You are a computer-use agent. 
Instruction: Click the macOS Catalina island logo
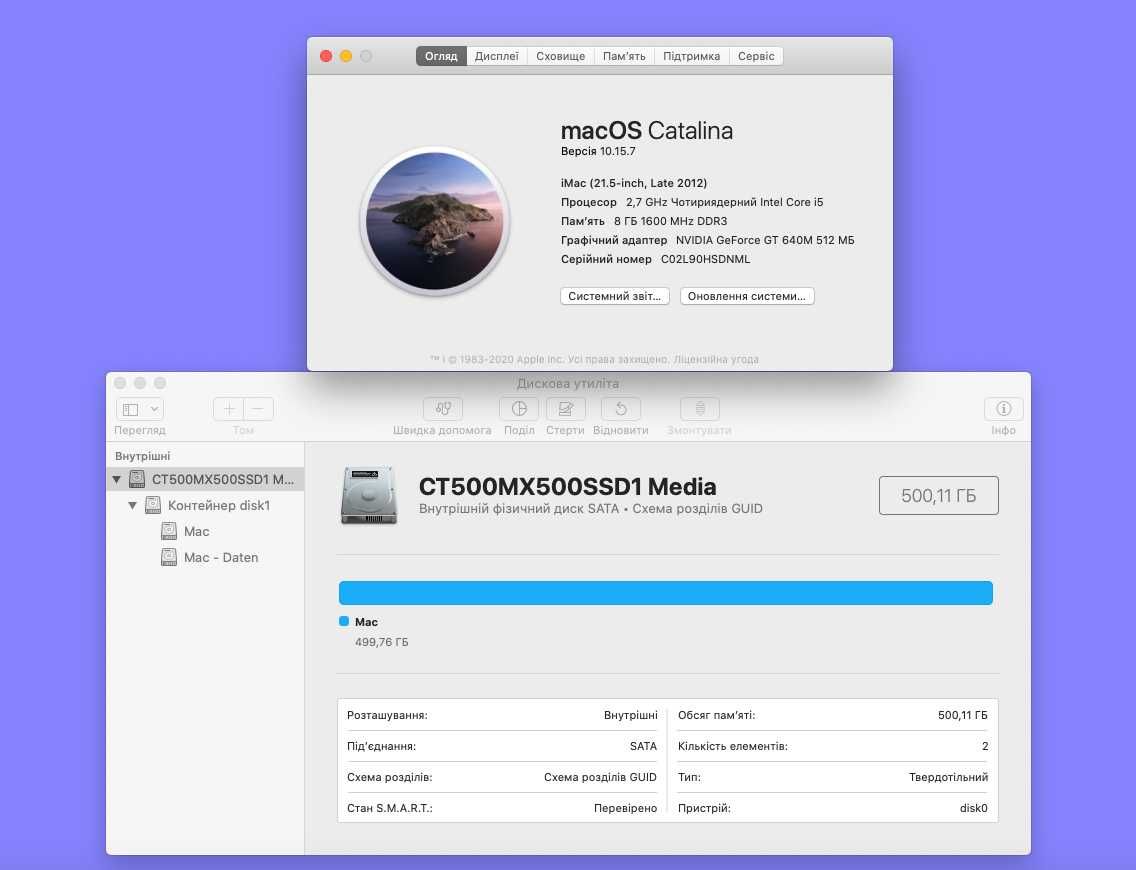[x=435, y=221]
